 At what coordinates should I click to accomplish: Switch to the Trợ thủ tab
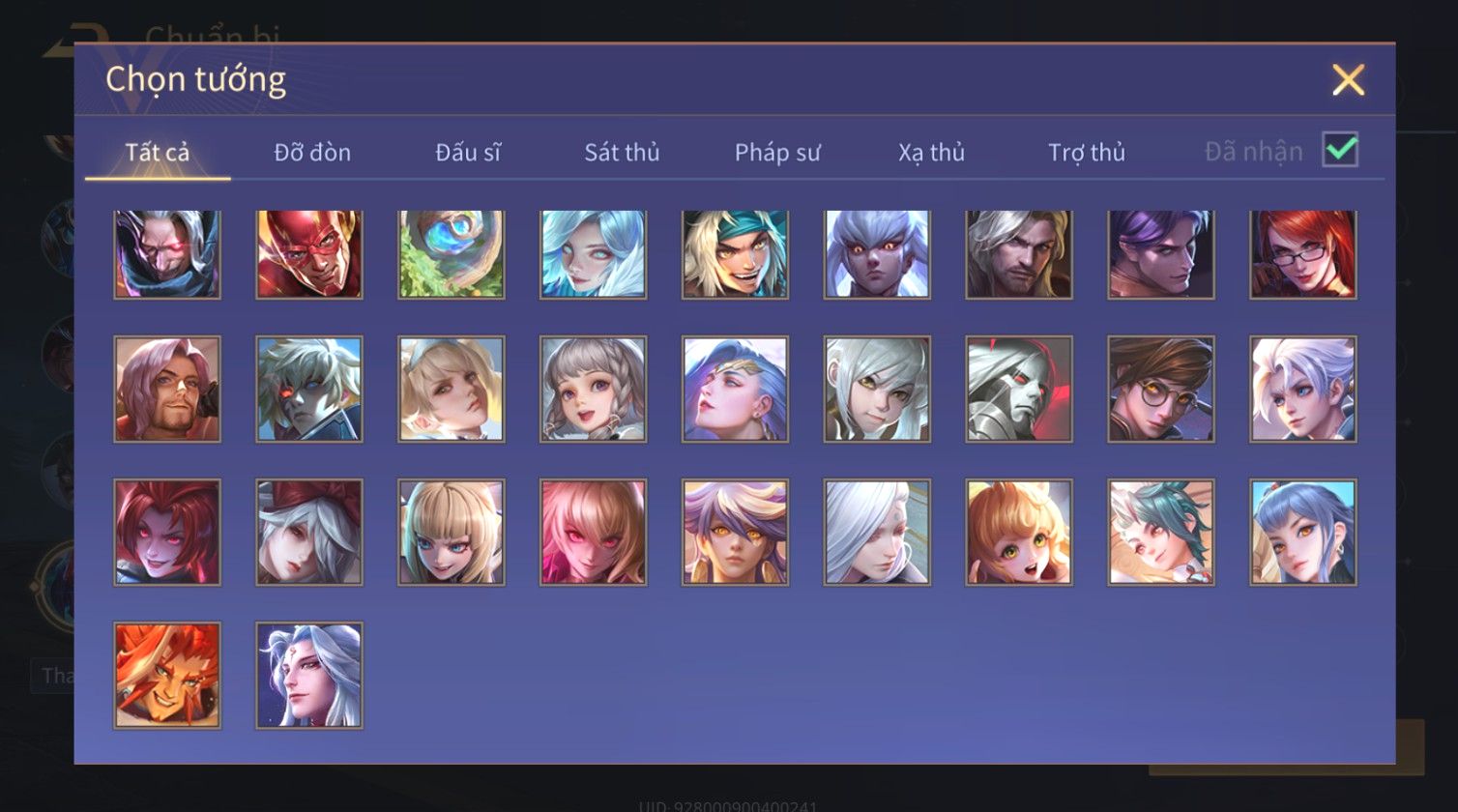click(1087, 153)
